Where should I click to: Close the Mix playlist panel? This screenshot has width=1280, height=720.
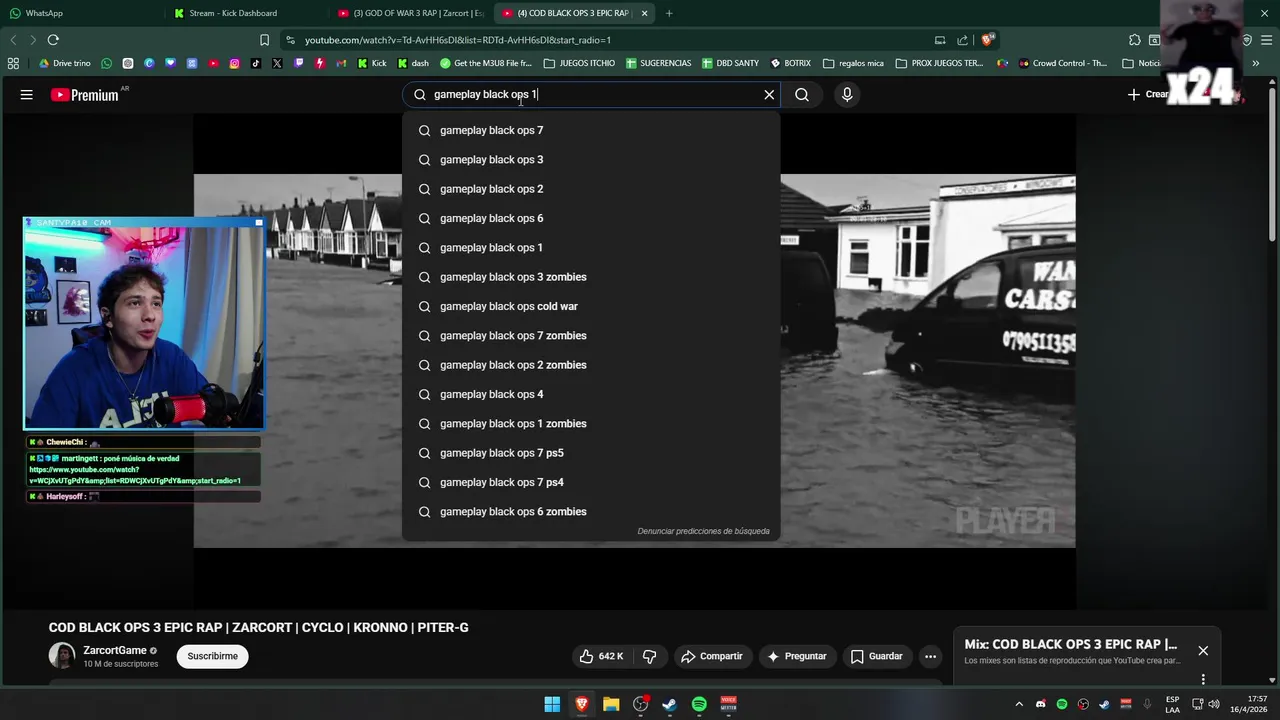pos(1203,651)
